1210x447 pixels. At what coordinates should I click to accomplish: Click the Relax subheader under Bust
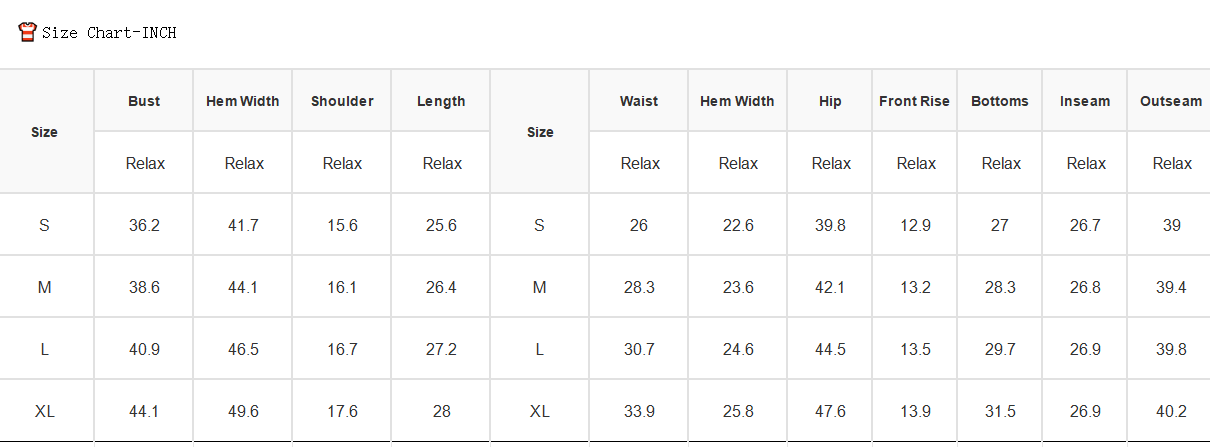[x=145, y=163]
